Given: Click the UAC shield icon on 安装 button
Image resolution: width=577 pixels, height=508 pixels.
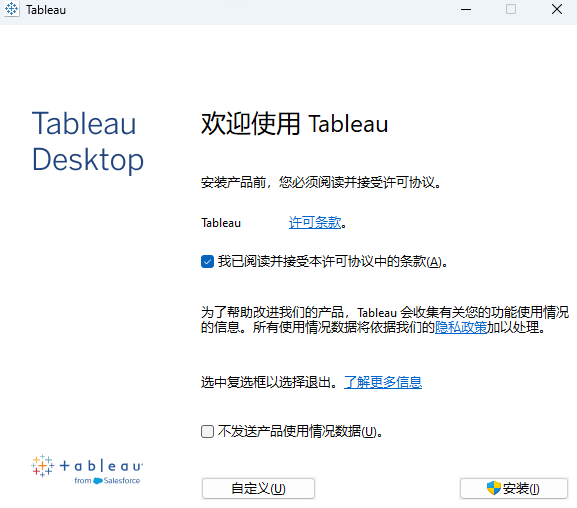Looking at the screenshot, I should [493, 488].
